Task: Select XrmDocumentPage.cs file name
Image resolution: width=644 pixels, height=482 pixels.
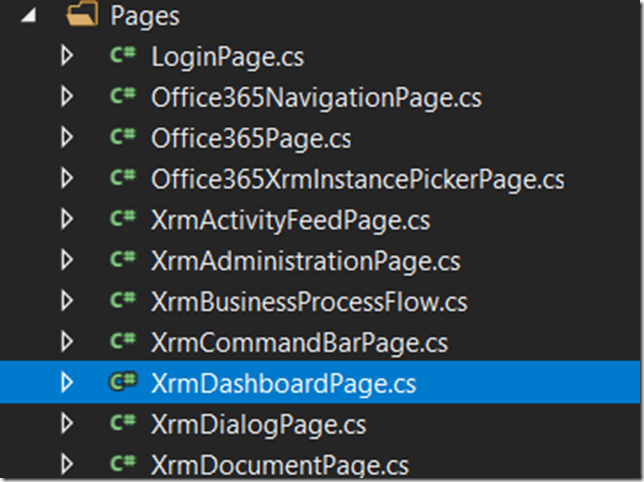Action: tap(281, 466)
